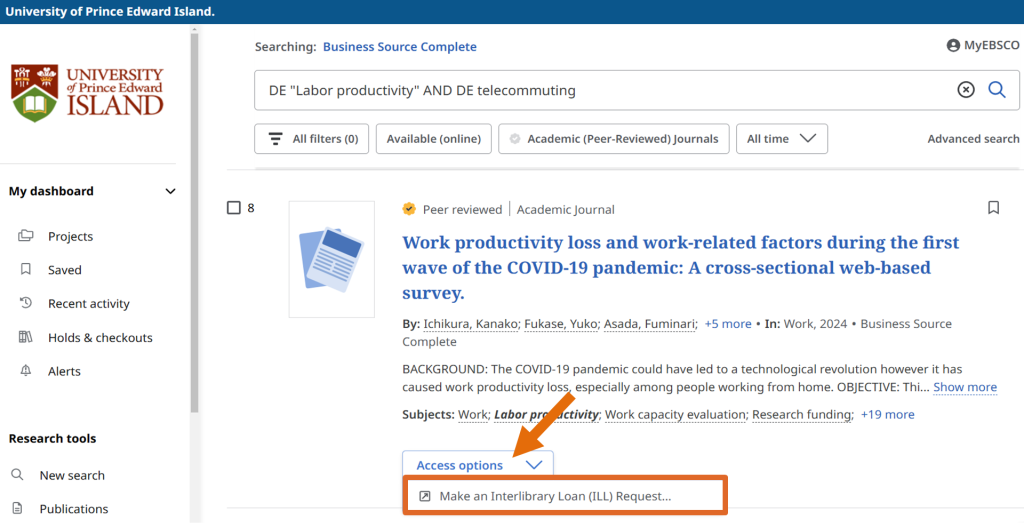Viewport: 1024px width, 527px height.
Task: Toggle Academic (Peer-Reviewed) Journals filter
Action: coord(614,138)
